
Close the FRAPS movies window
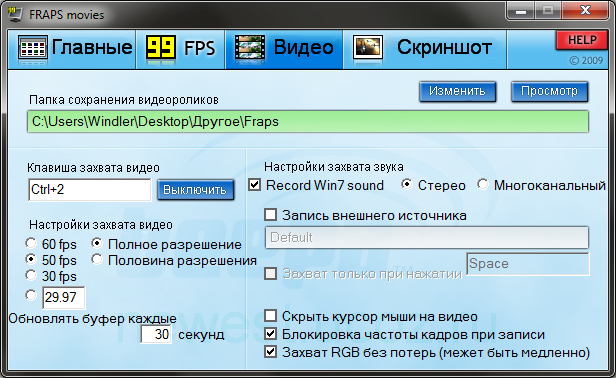(585, 11)
